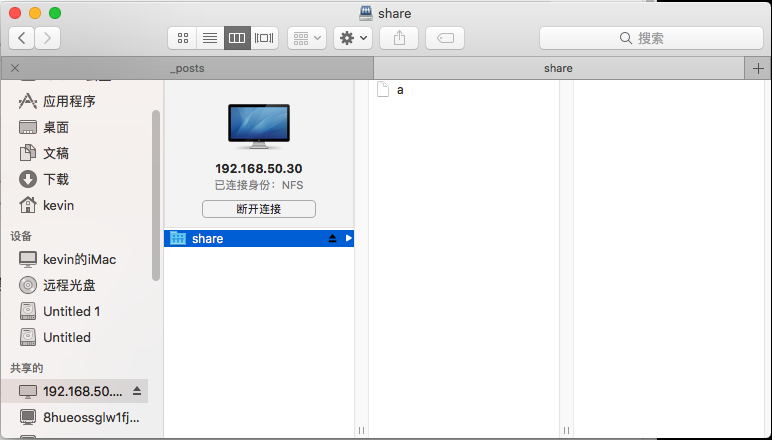The width and height of the screenshot is (772, 440).
Task: Open the arrange items dropdown
Action: pos(307,38)
